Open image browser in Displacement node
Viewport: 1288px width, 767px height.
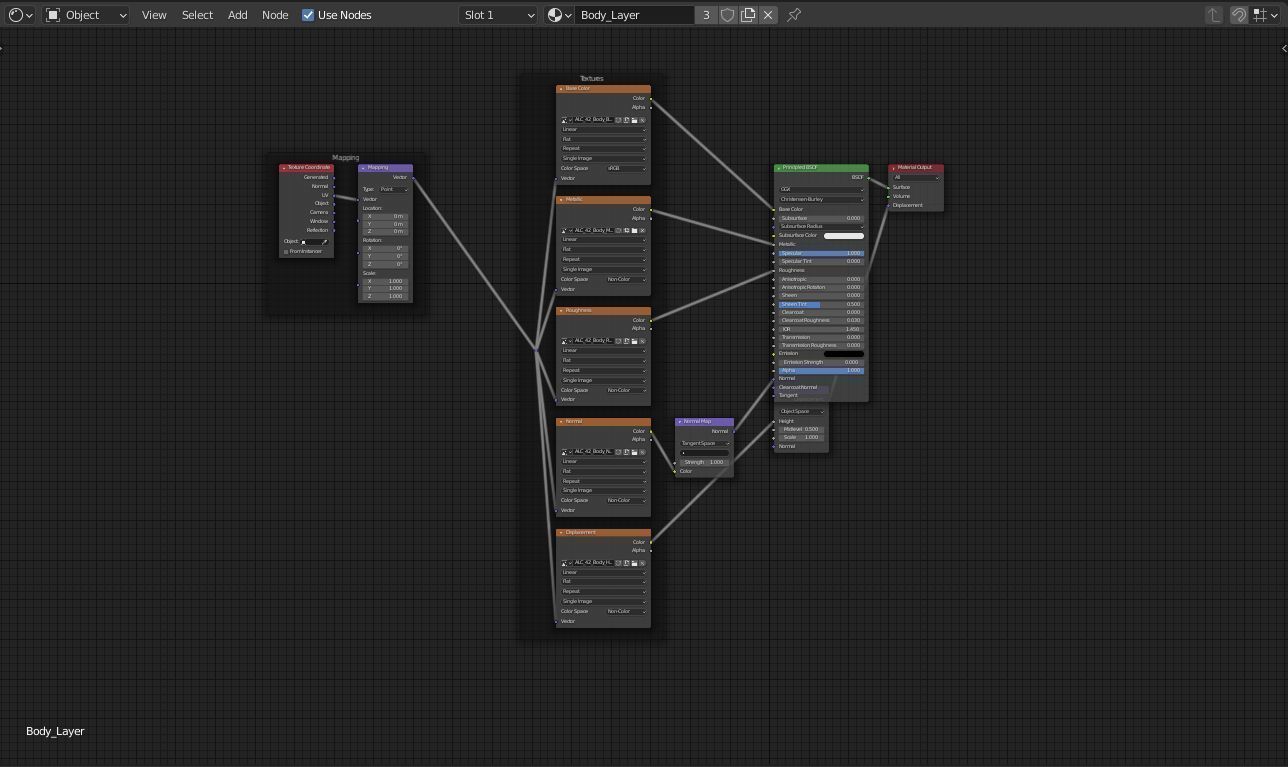[565, 563]
